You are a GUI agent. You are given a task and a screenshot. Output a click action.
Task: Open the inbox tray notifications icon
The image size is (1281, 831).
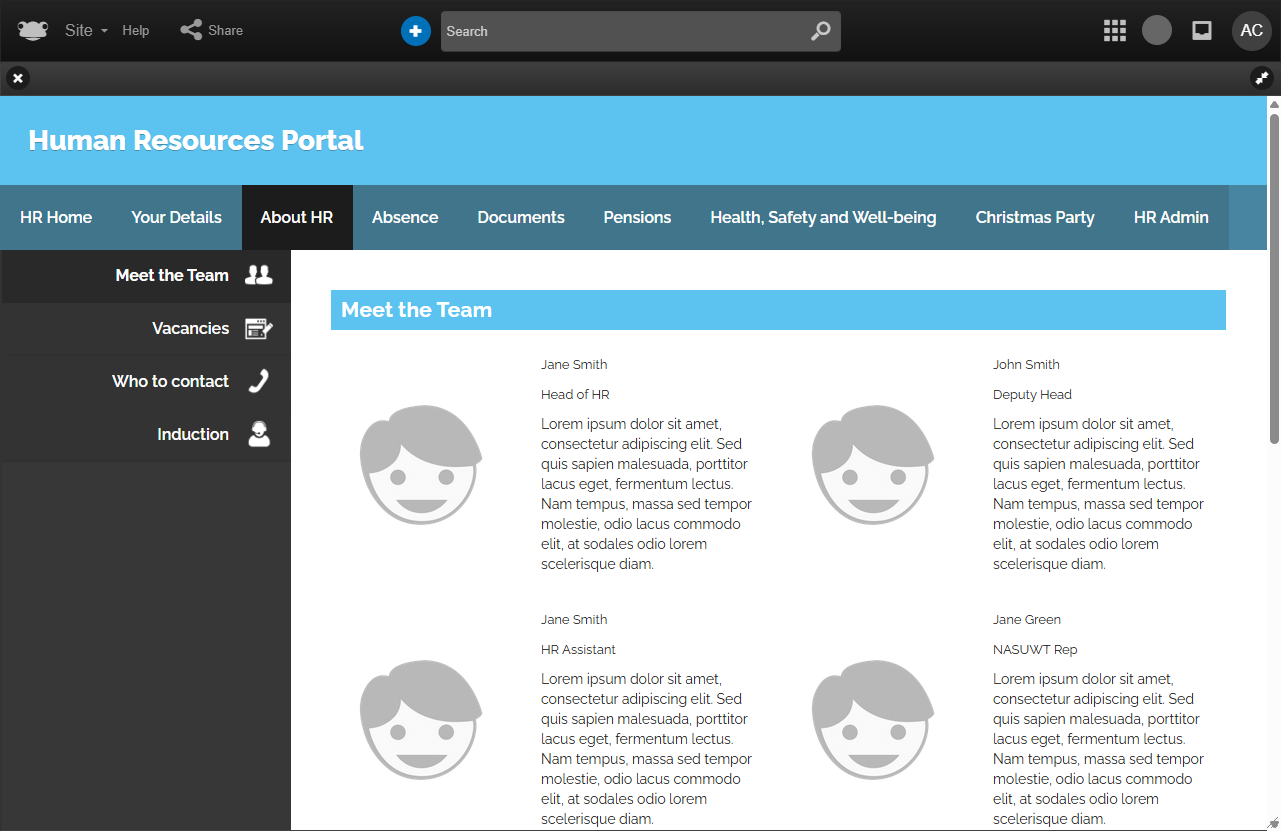tap(1202, 30)
